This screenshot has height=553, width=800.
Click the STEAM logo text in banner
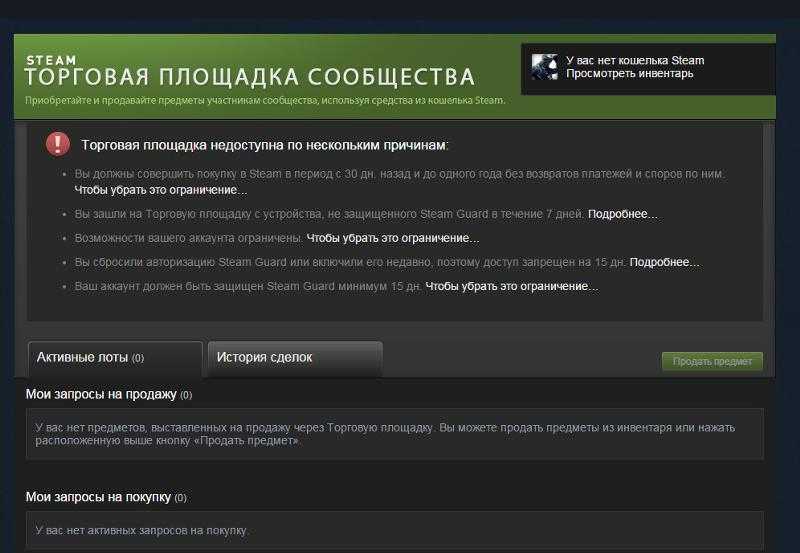point(51,60)
